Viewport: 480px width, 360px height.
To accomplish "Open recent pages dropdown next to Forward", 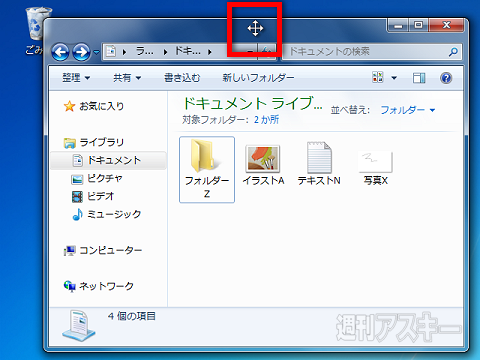I will (x=96, y=52).
